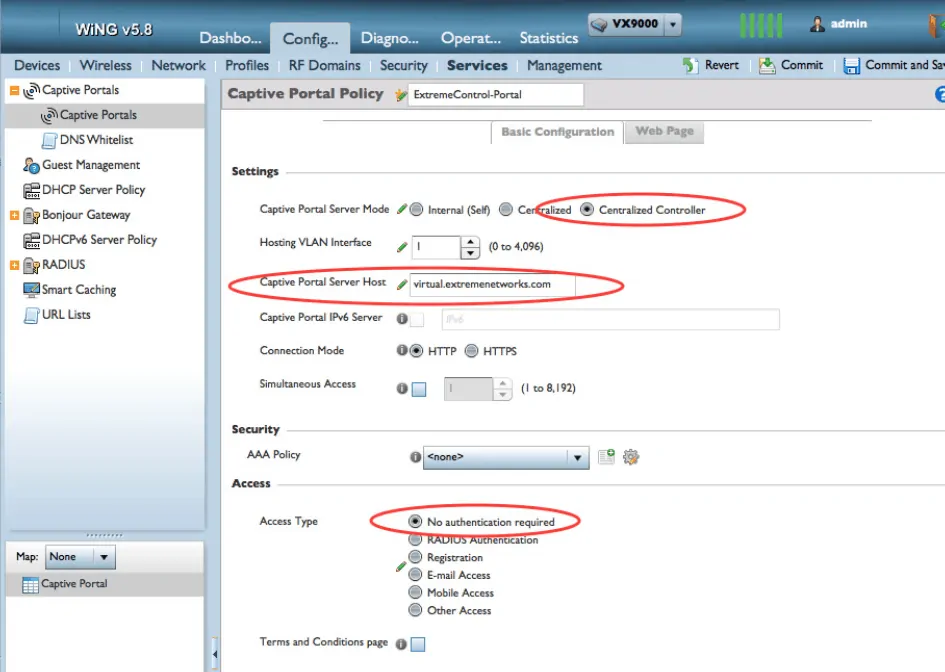Open the AAA Policy dropdown
The image size is (945, 672).
pyautogui.click(x=577, y=458)
